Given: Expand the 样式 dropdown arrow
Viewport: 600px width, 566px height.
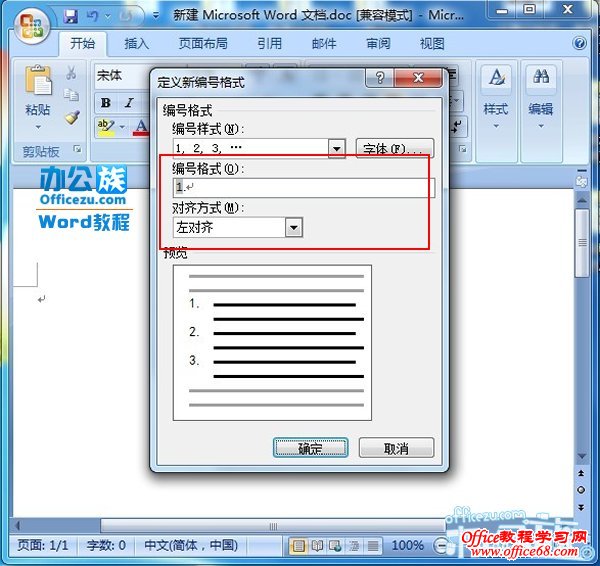Looking at the screenshot, I should point(496,126).
